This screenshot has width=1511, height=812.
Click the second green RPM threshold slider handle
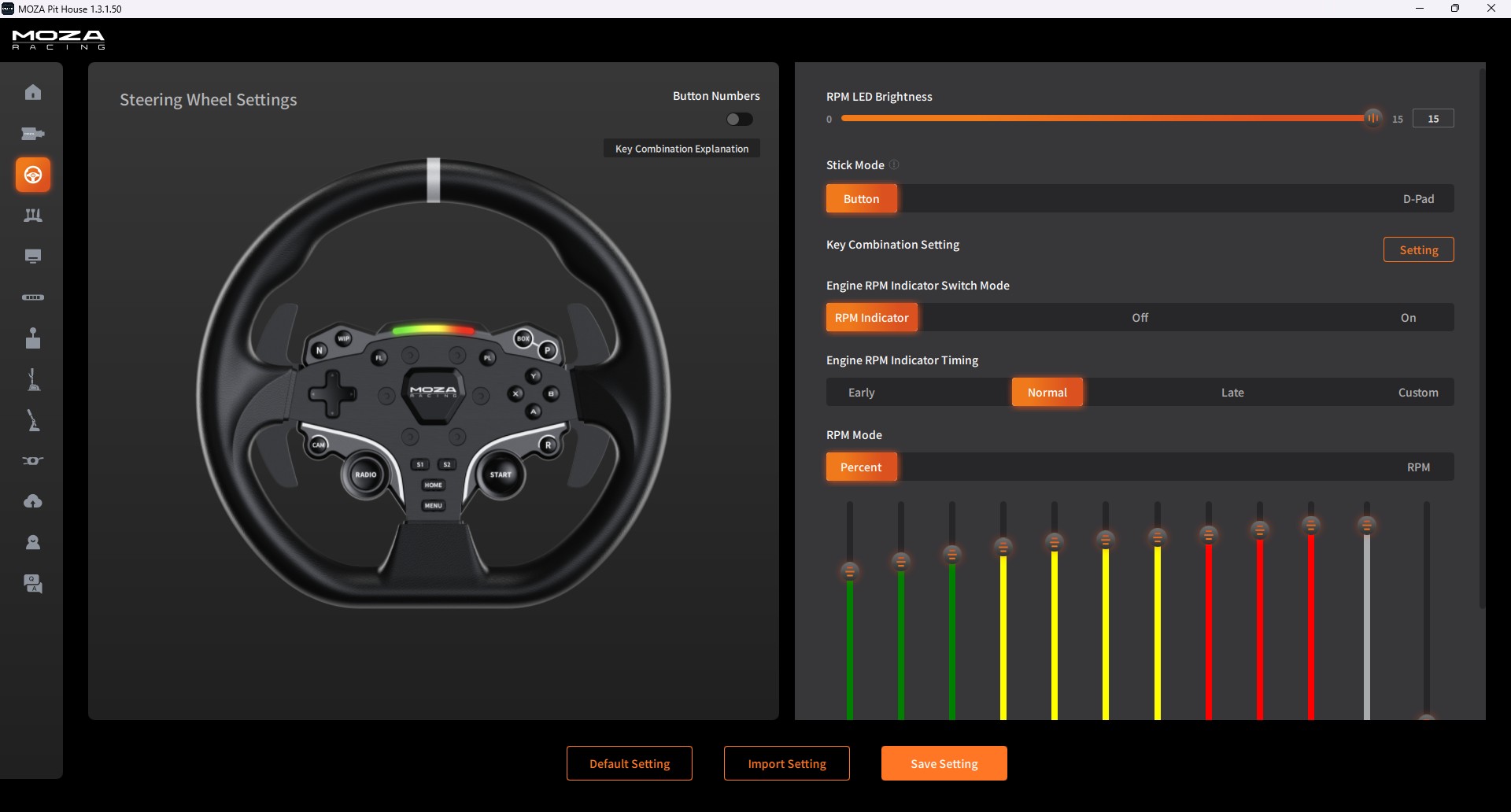[901, 561]
